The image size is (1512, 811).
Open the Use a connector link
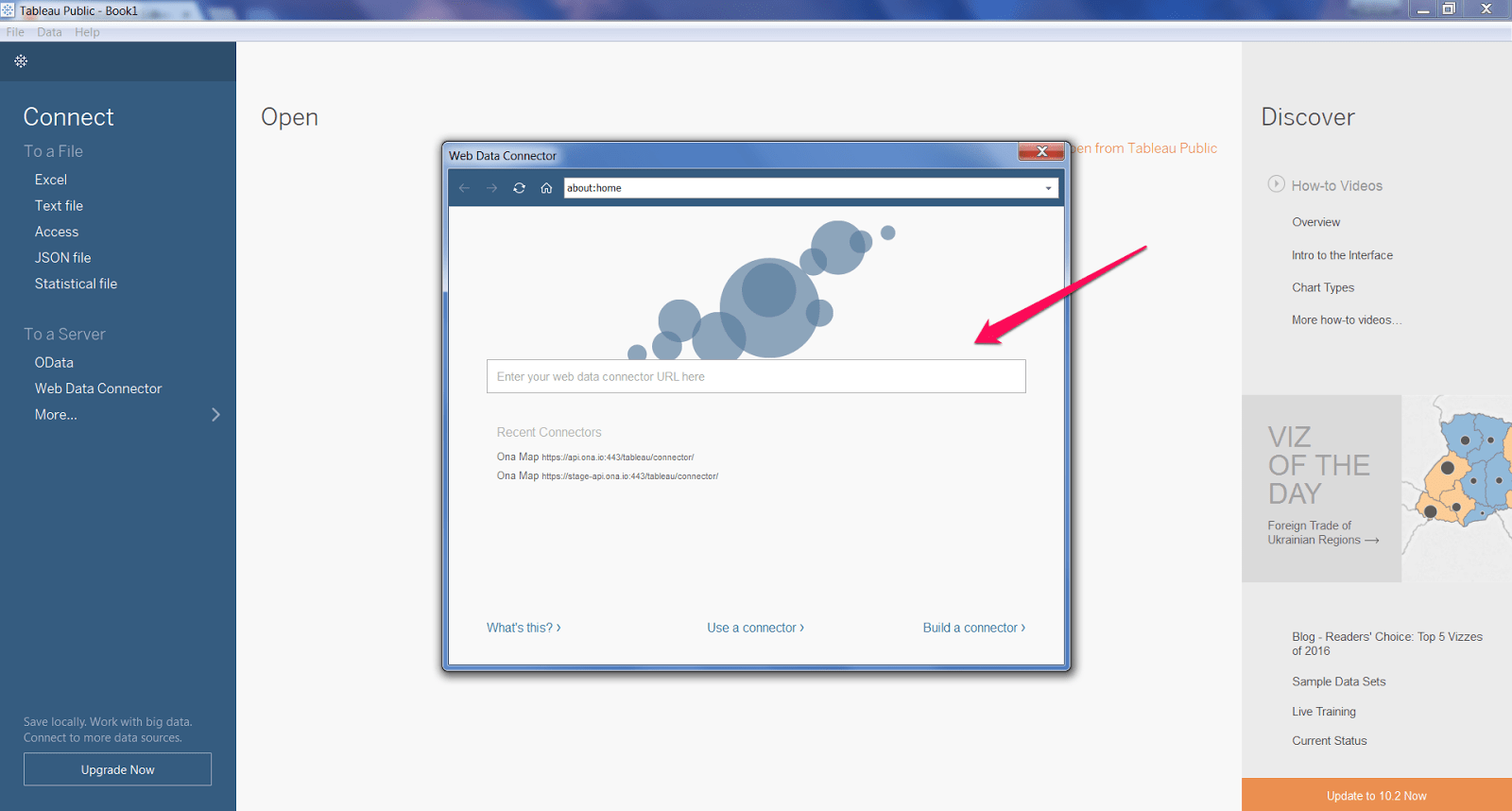click(x=755, y=628)
